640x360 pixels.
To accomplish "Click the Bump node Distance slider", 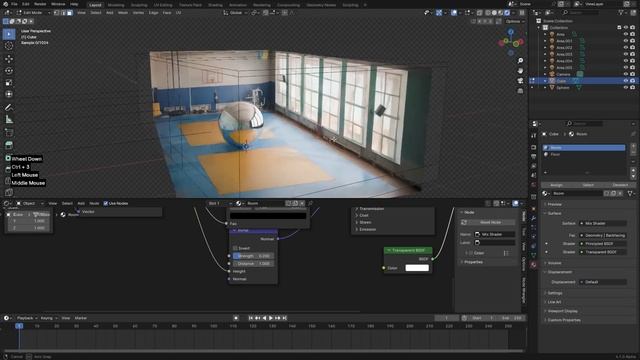I will pyautogui.click(x=253, y=264).
